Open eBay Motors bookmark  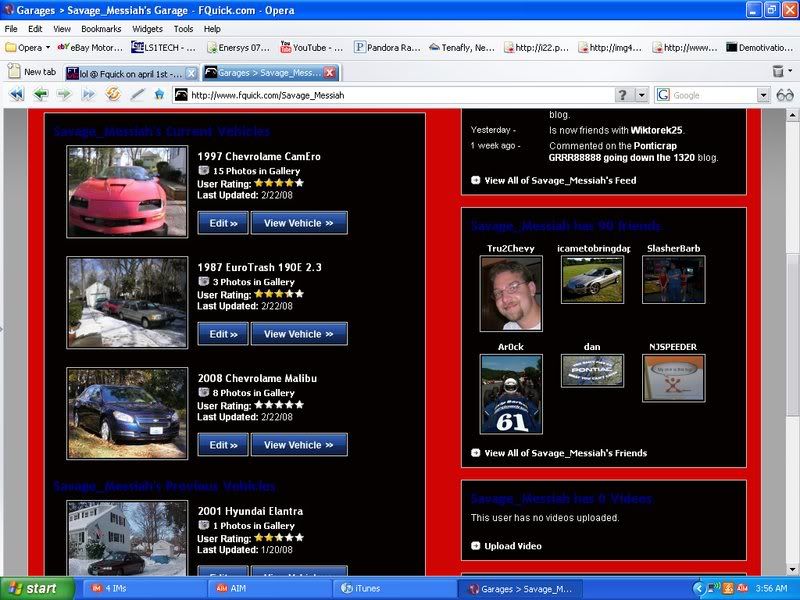click(90, 47)
